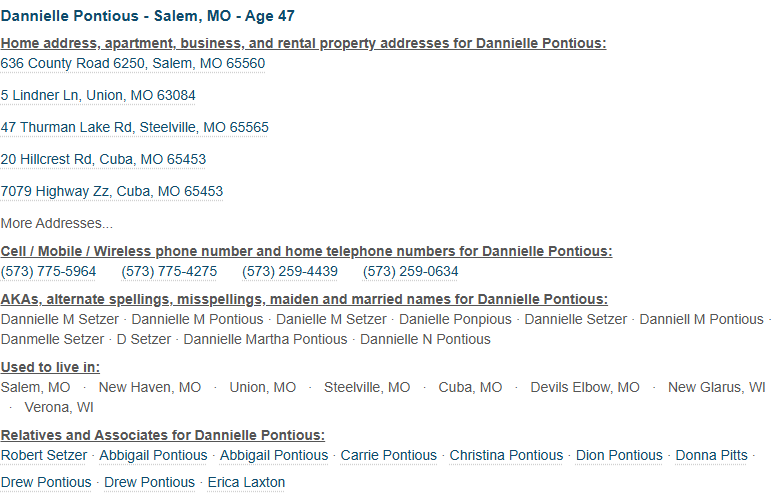Open phone number (573) 259-0634
778x494 pixels.
click(410, 271)
